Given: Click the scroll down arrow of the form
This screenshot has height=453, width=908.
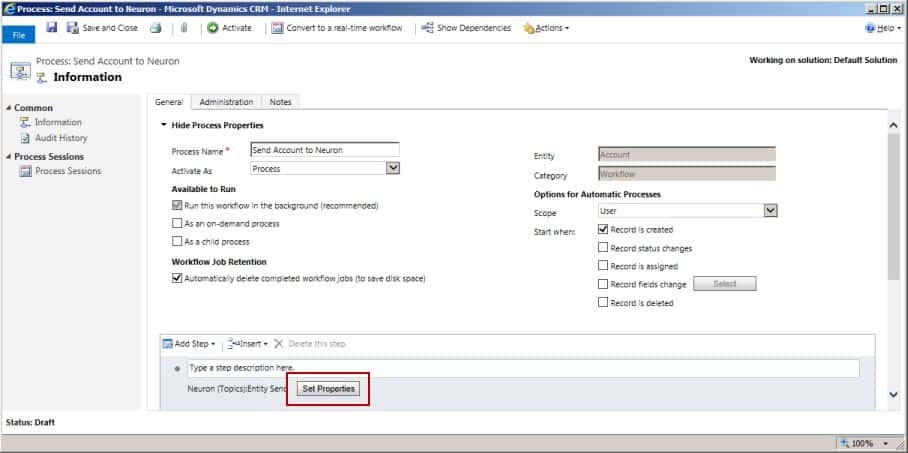Looking at the screenshot, I should [x=893, y=394].
